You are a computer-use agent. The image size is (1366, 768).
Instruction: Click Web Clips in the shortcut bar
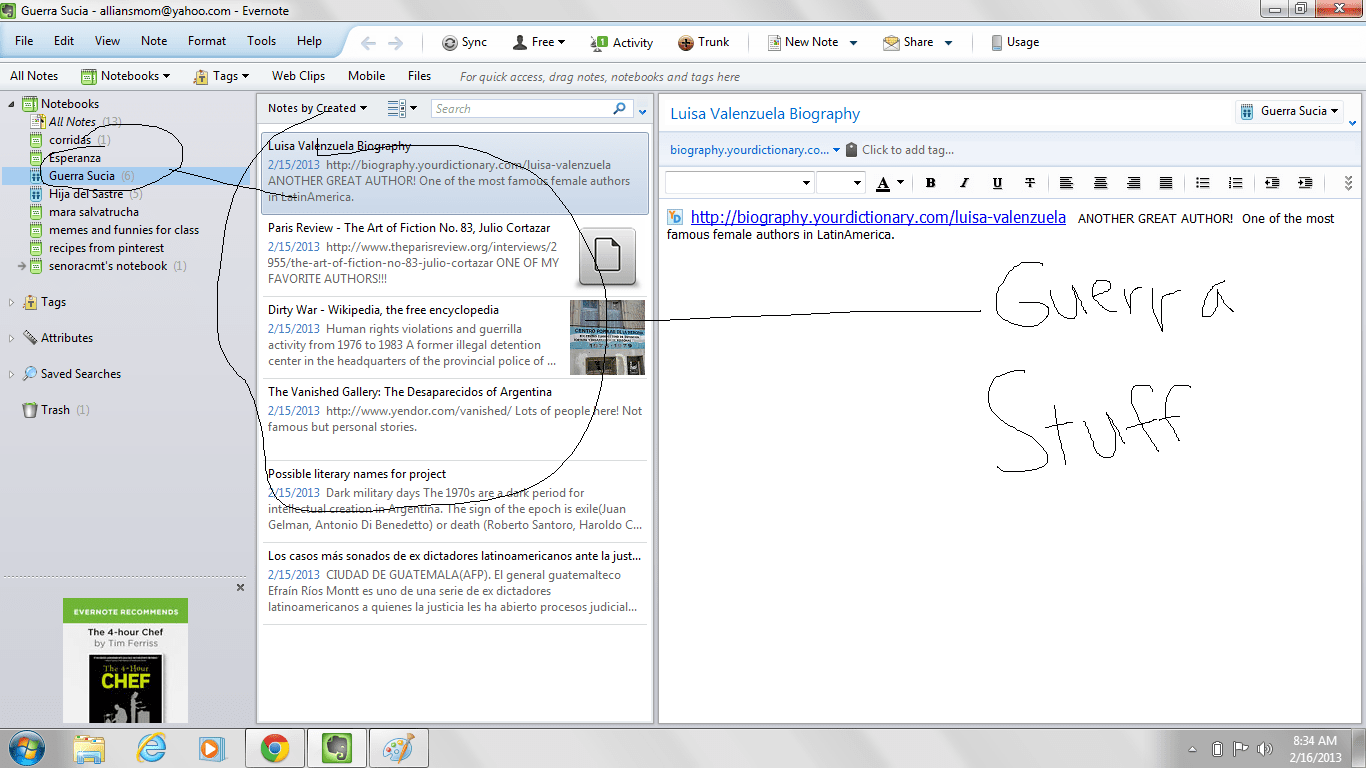tap(298, 76)
